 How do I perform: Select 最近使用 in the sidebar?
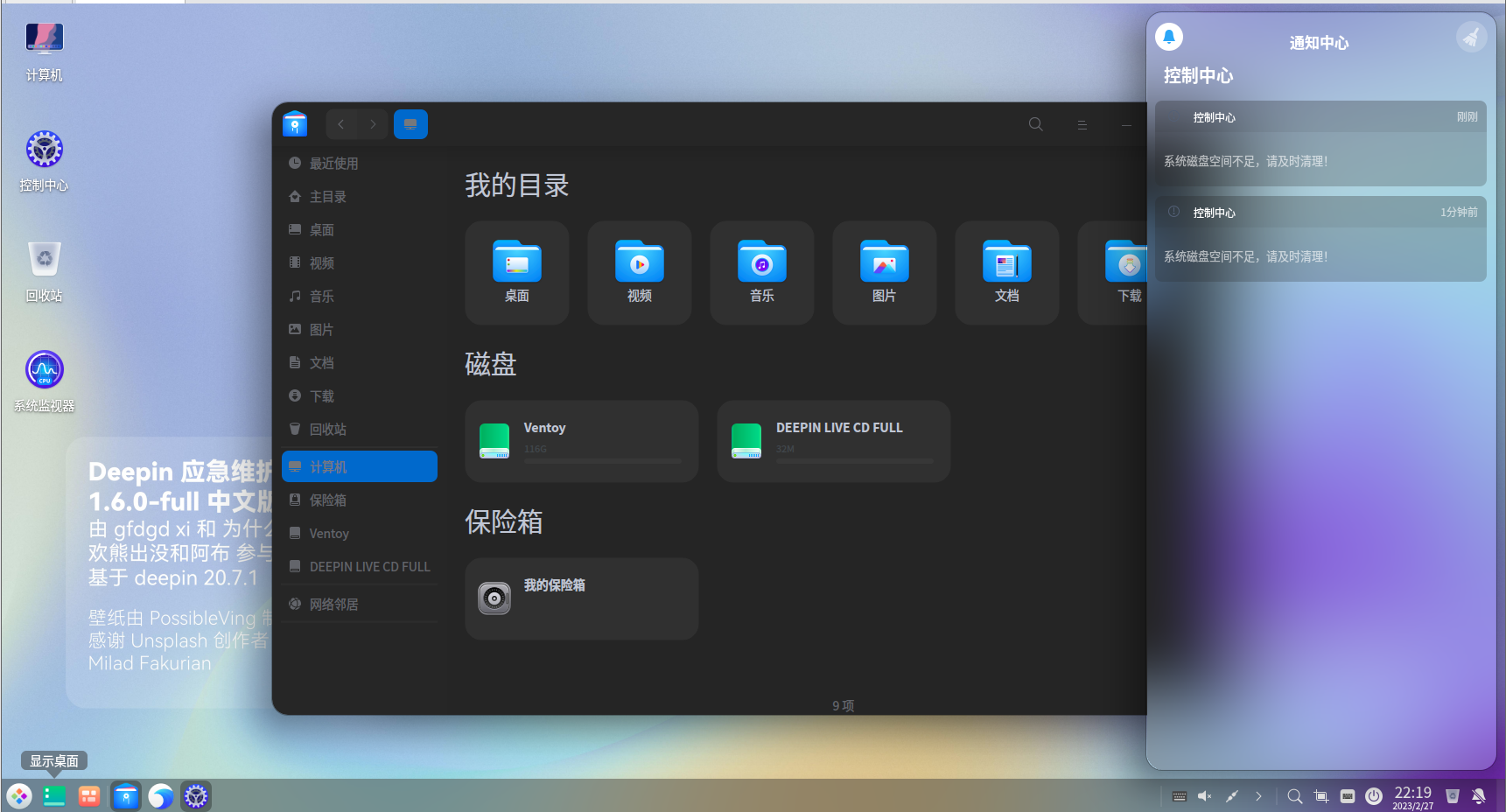tap(360, 164)
